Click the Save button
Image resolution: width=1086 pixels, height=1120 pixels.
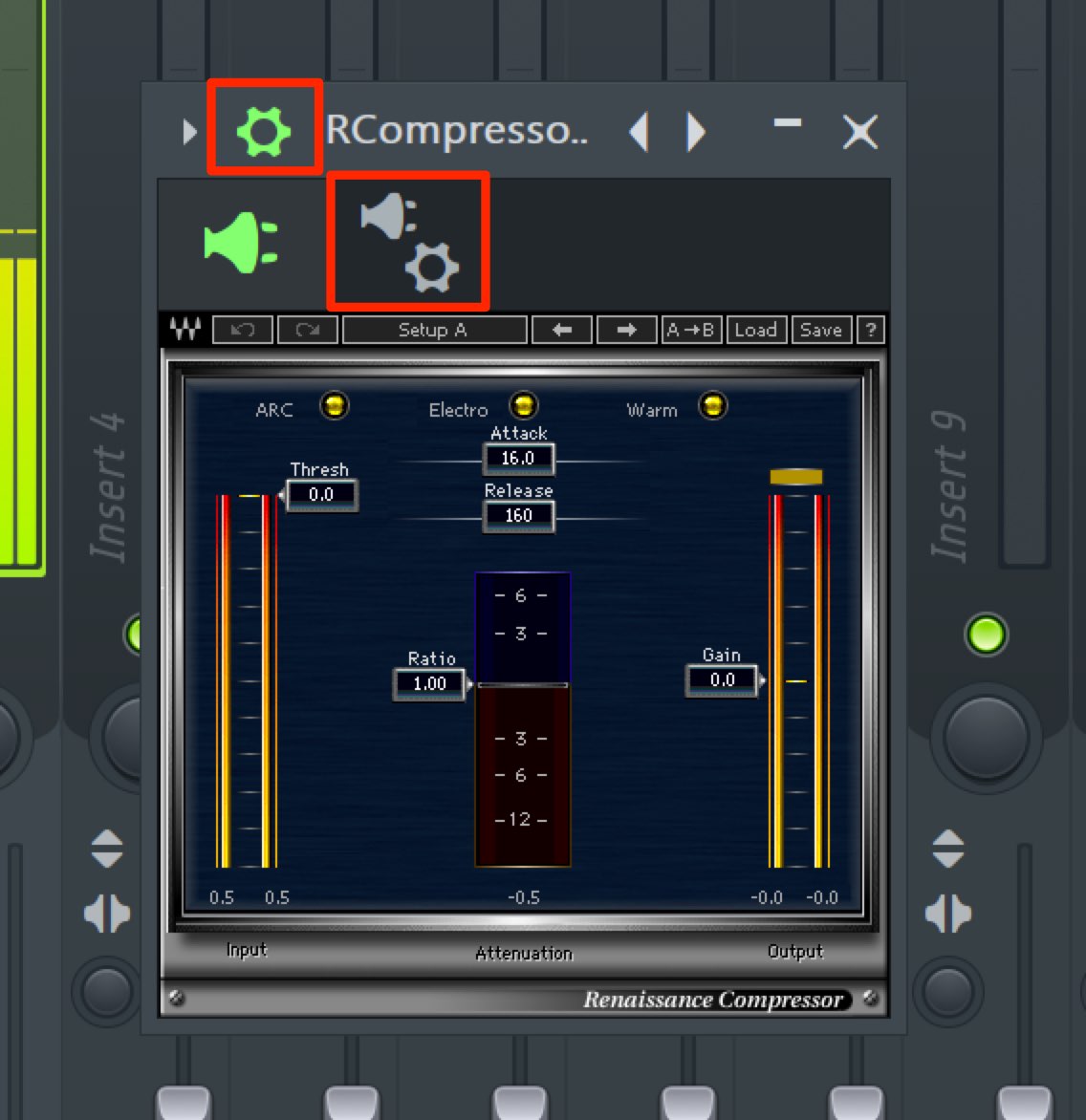821,330
